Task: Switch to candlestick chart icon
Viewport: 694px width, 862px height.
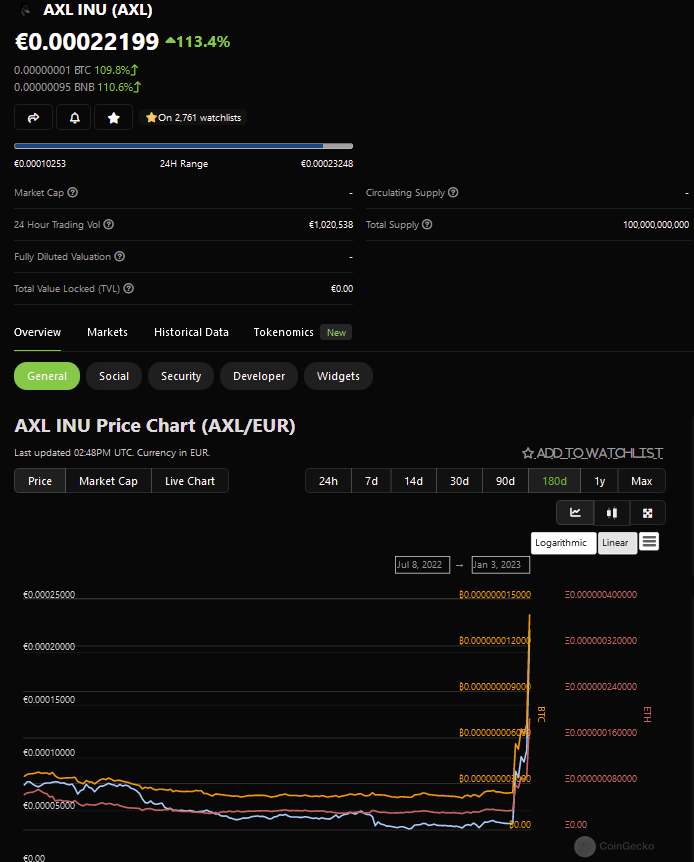Action: click(x=612, y=512)
